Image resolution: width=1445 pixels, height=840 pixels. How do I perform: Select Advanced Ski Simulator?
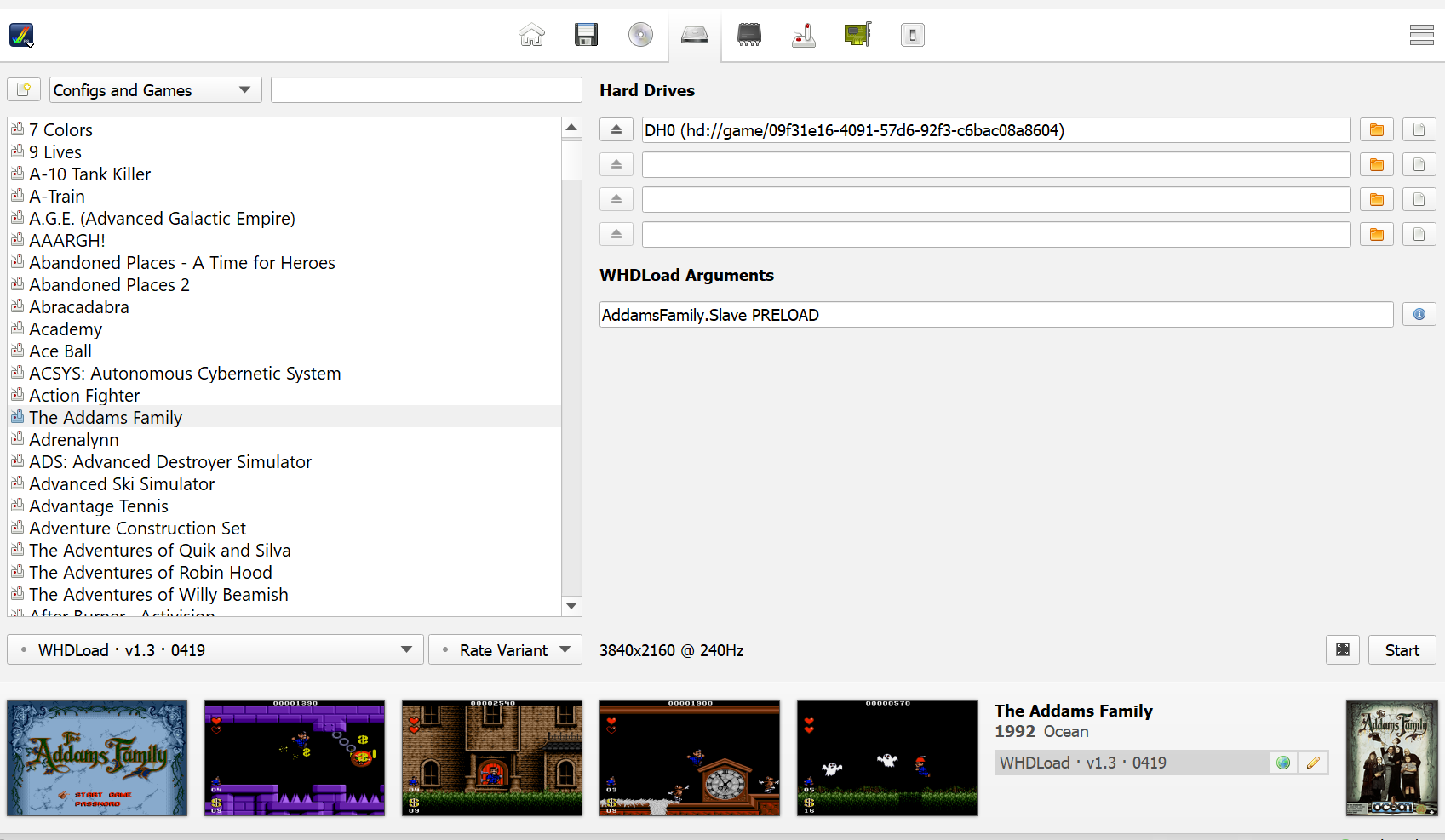284,483
